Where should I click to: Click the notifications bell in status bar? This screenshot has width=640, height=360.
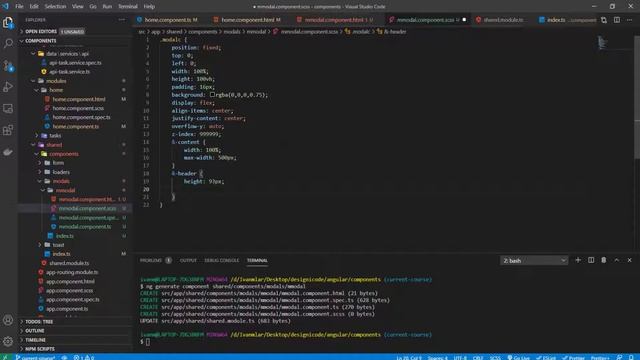click(x=631, y=357)
